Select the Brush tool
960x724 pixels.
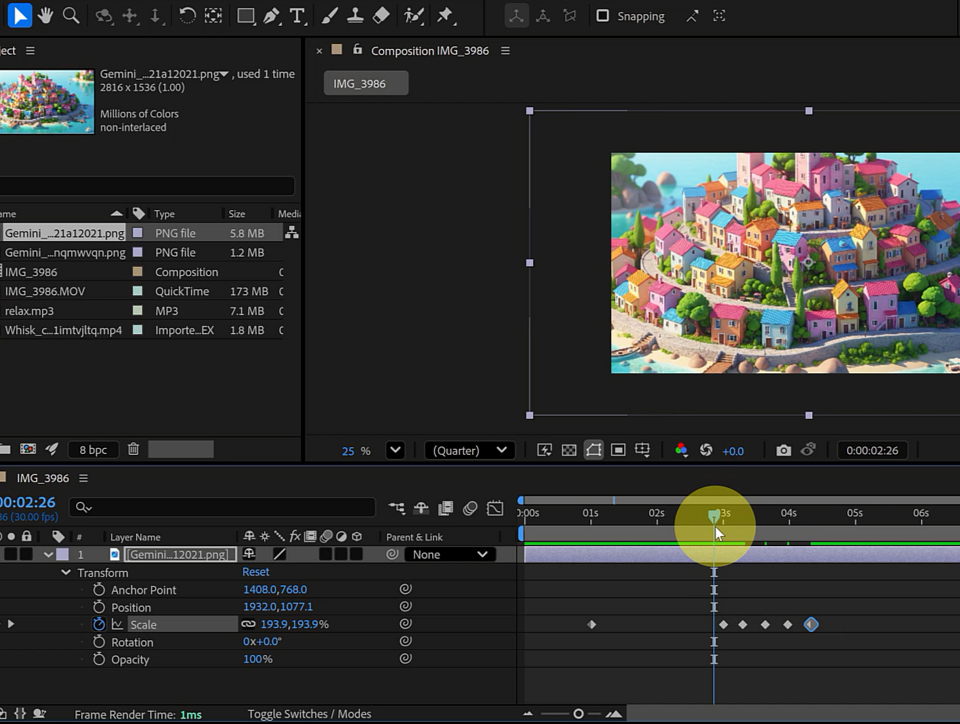331,16
